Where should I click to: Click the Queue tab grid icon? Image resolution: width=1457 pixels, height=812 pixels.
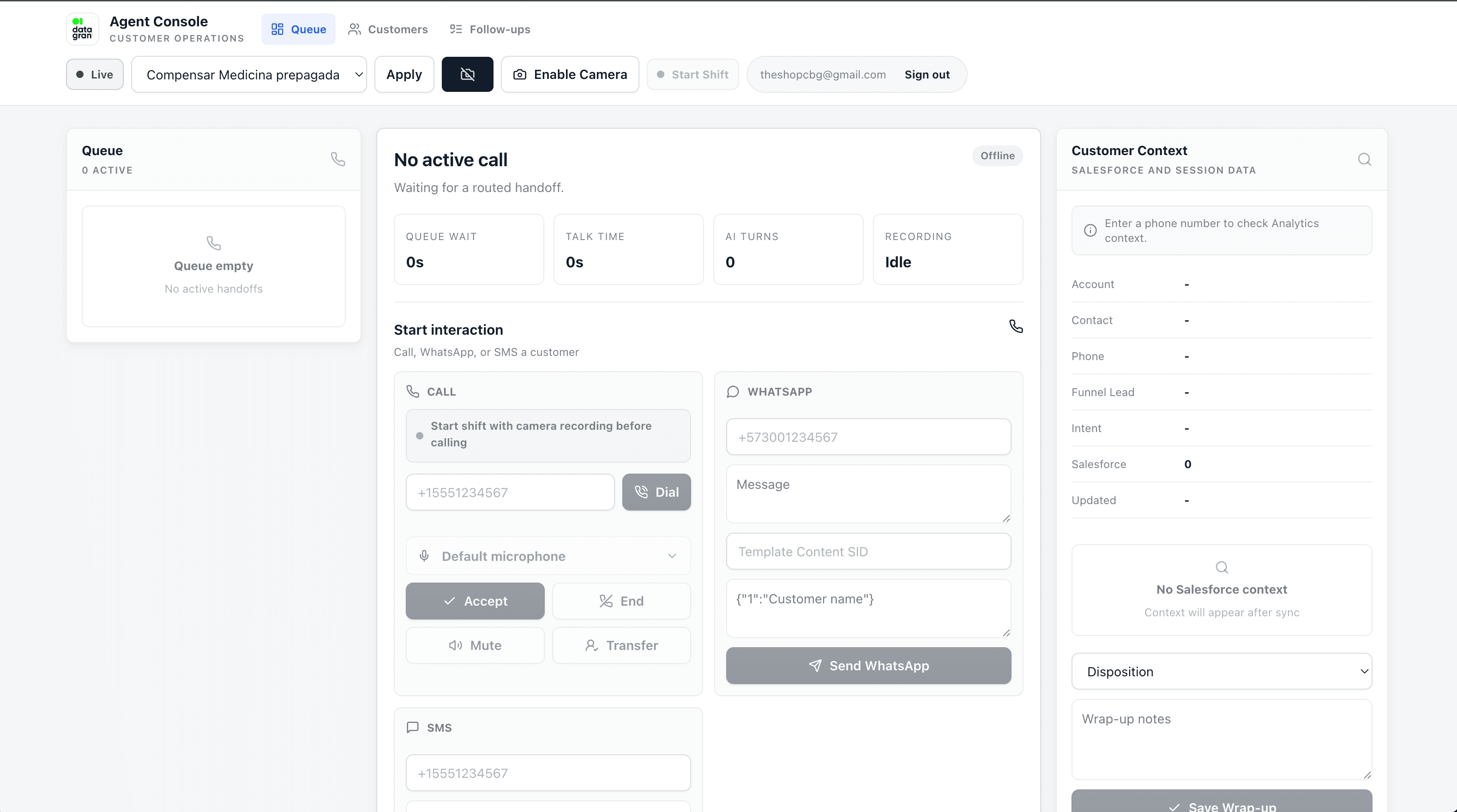coord(277,29)
